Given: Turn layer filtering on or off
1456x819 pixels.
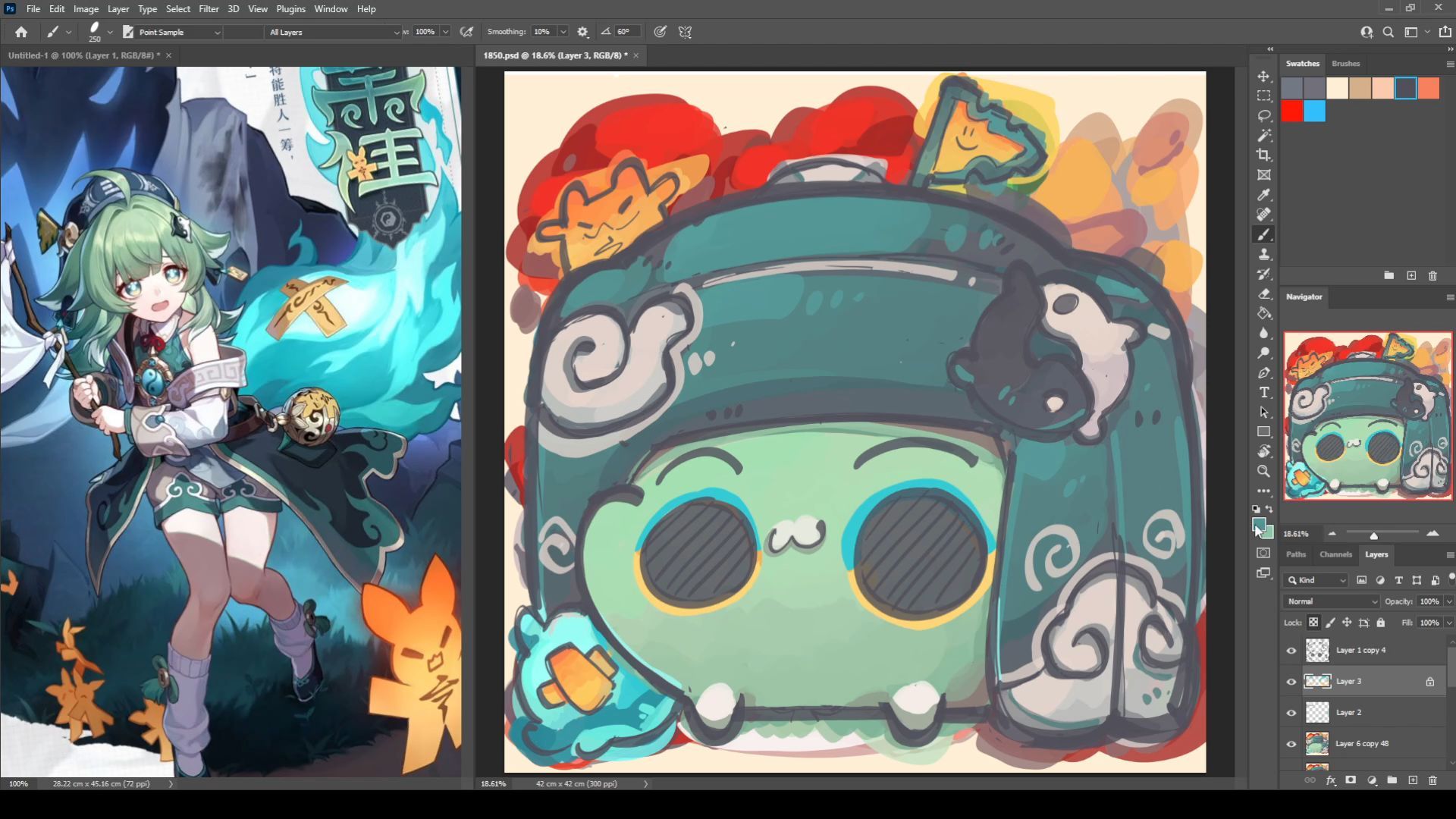Looking at the screenshot, I should click(x=1451, y=578).
